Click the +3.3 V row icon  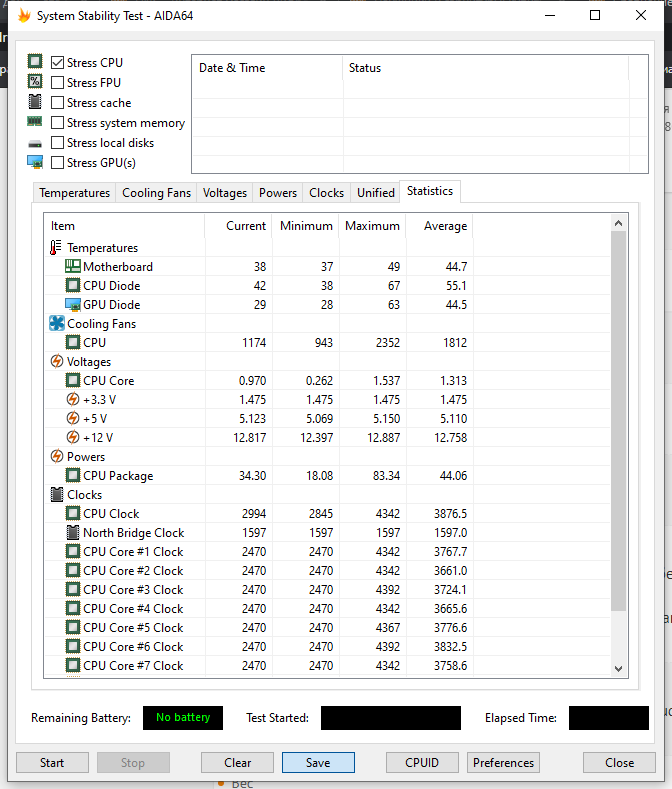pyautogui.click(x=73, y=399)
